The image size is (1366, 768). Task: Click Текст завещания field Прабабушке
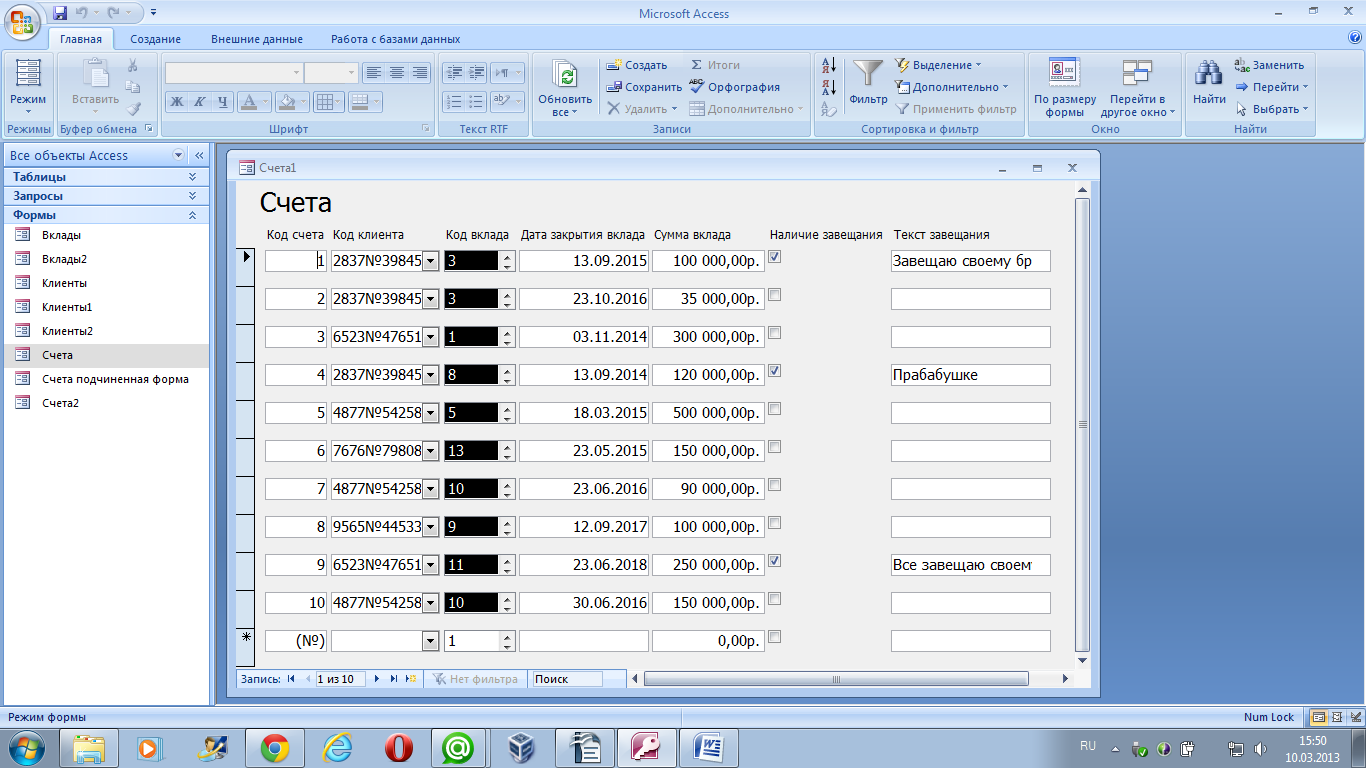971,375
